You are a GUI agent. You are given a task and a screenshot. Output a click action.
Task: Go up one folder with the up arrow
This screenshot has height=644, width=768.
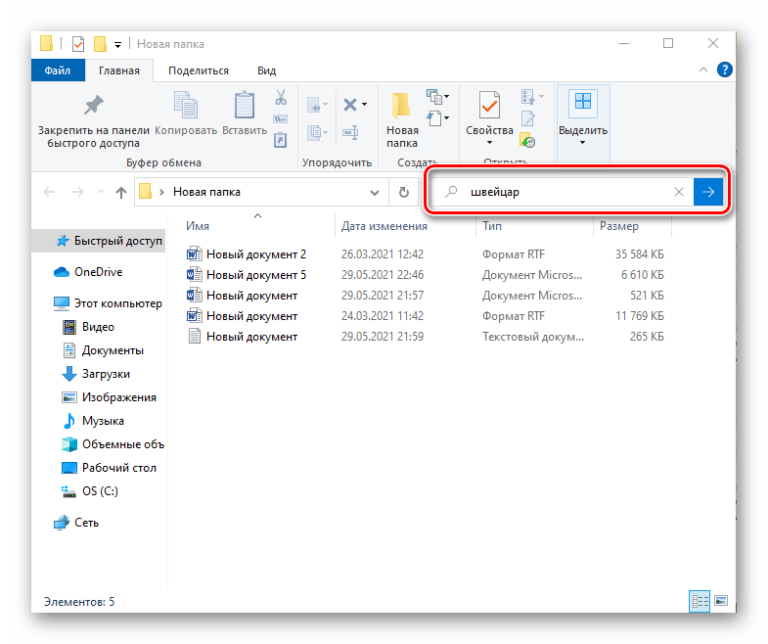point(121,192)
